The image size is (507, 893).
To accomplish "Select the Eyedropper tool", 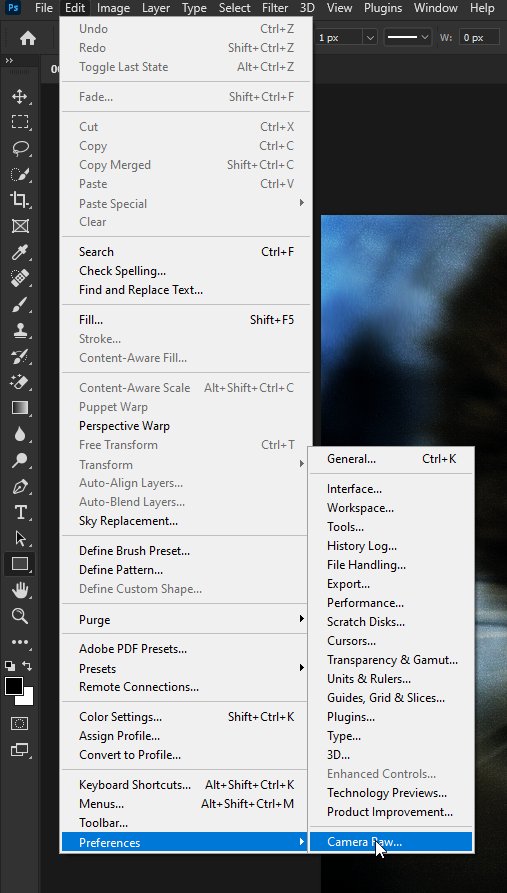I will click(20, 252).
